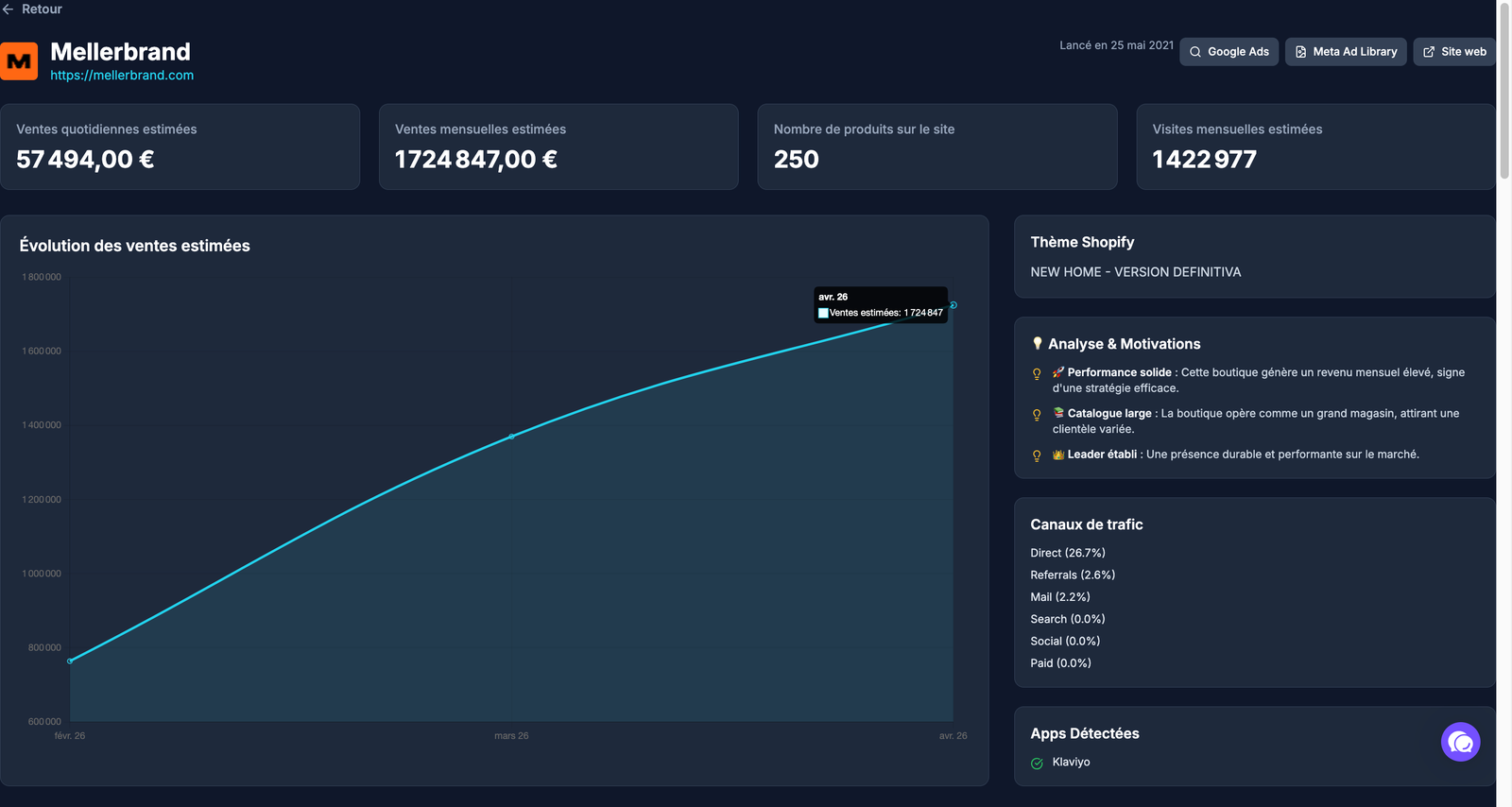Click Direct (26.7%) traffic channel
The width and height of the screenshot is (1512, 807).
(x=1068, y=553)
